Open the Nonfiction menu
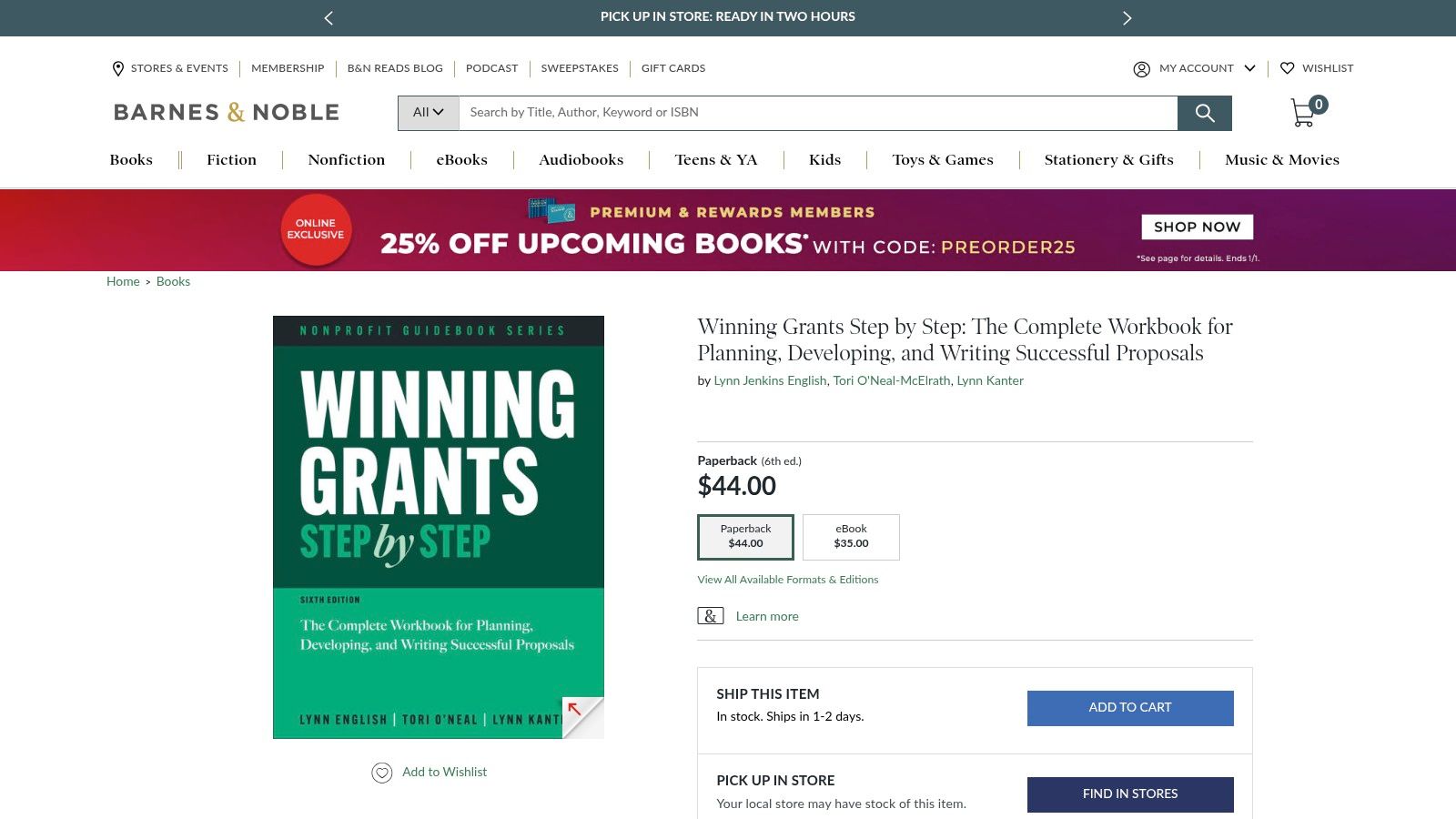The height and width of the screenshot is (819, 1456). pyautogui.click(x=347, y=160)
